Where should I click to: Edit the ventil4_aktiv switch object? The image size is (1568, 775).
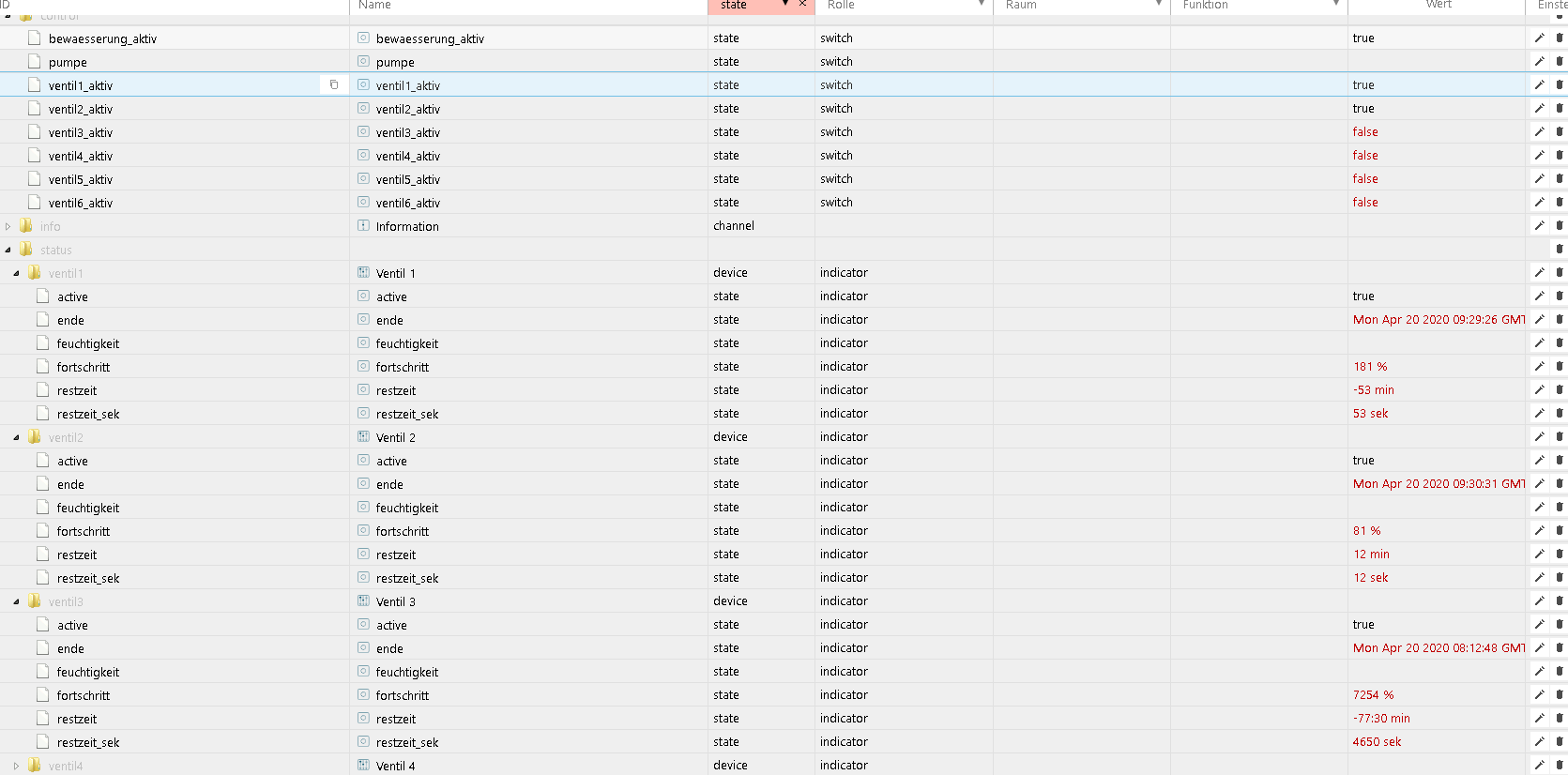[1539, 155]
